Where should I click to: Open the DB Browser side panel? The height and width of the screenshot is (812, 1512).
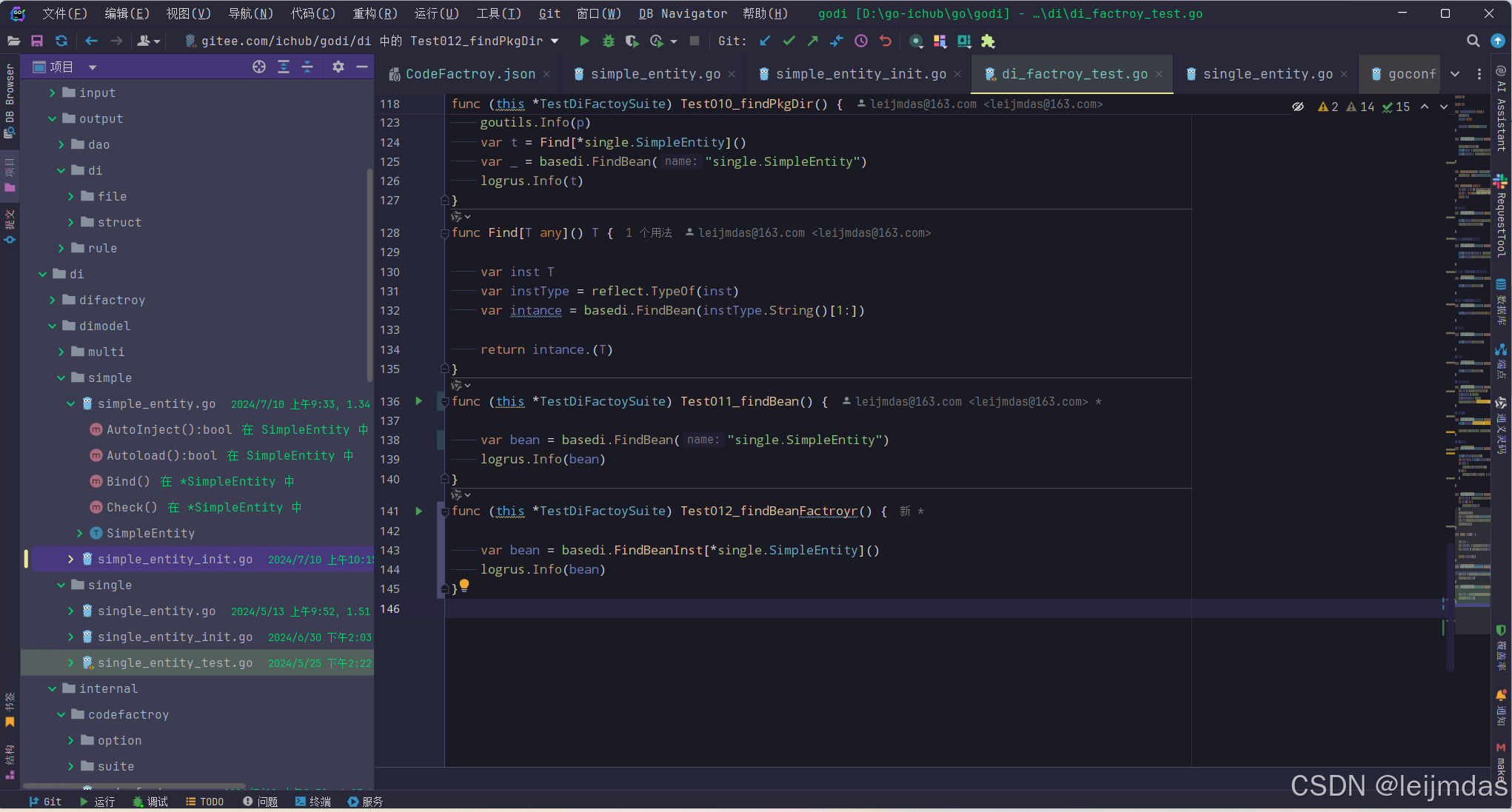10,100
